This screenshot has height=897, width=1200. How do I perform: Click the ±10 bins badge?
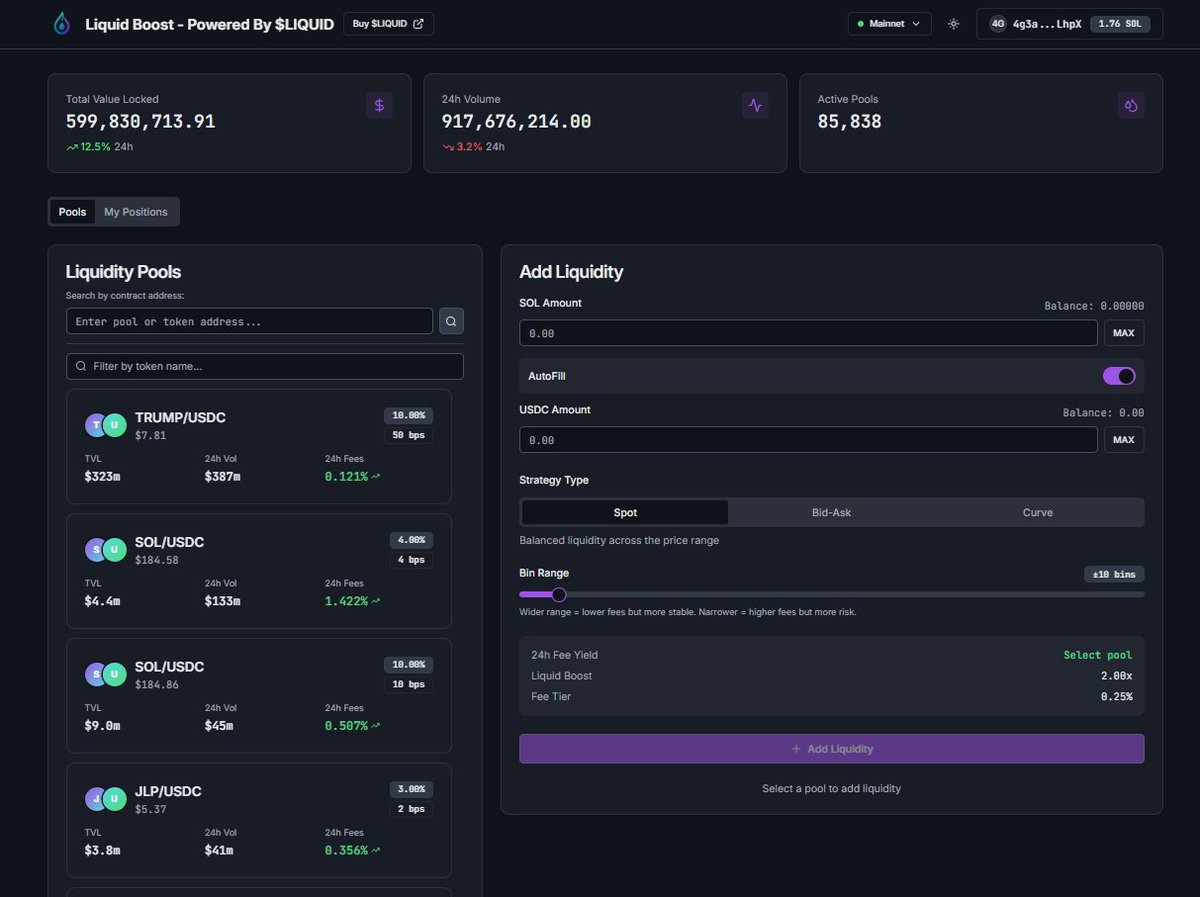tap(1114, 574)
